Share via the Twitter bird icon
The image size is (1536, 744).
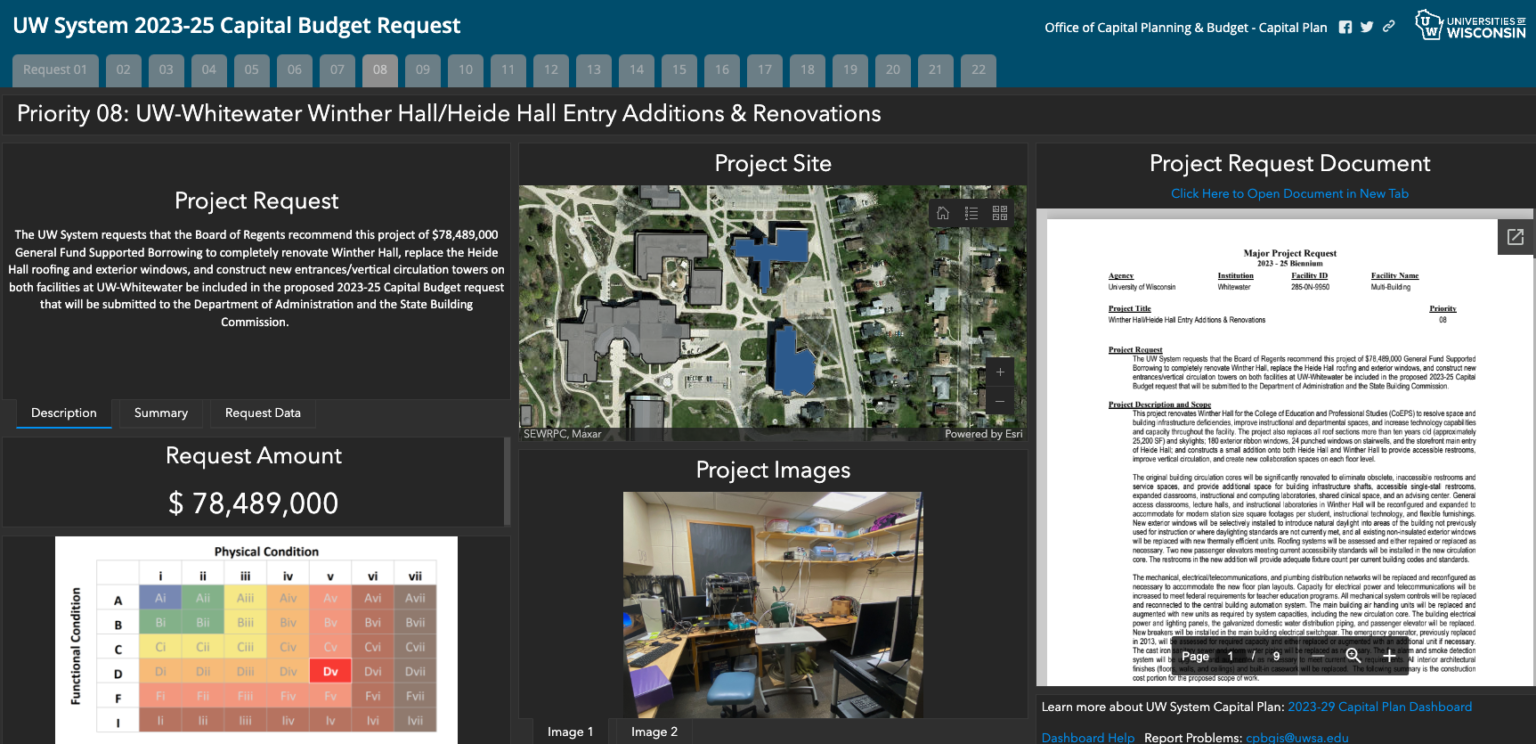click(x=1367, y=27)
